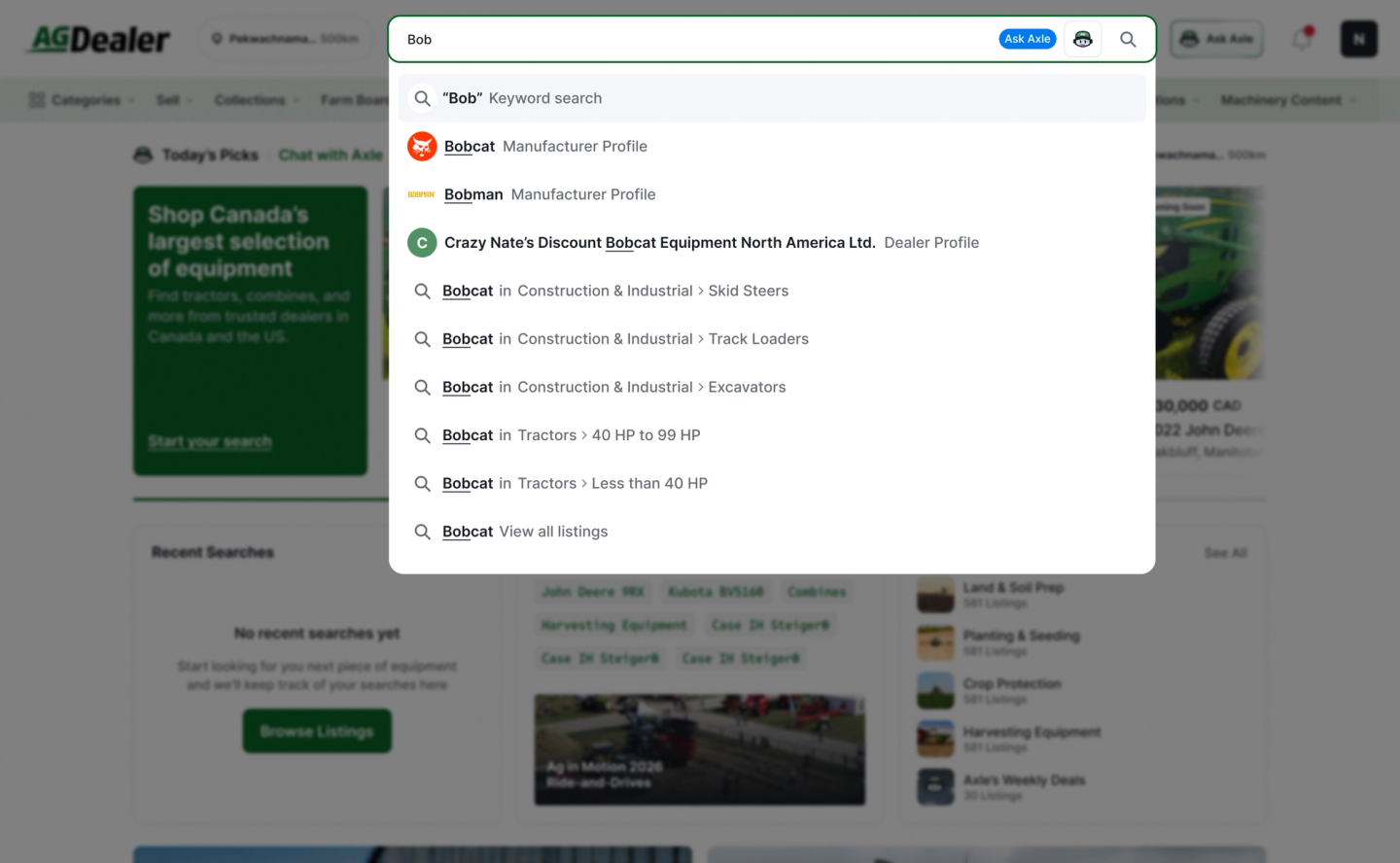1400x863 pixels.
Task: Open the N user profile avatar
Action: click(1359, 39)
